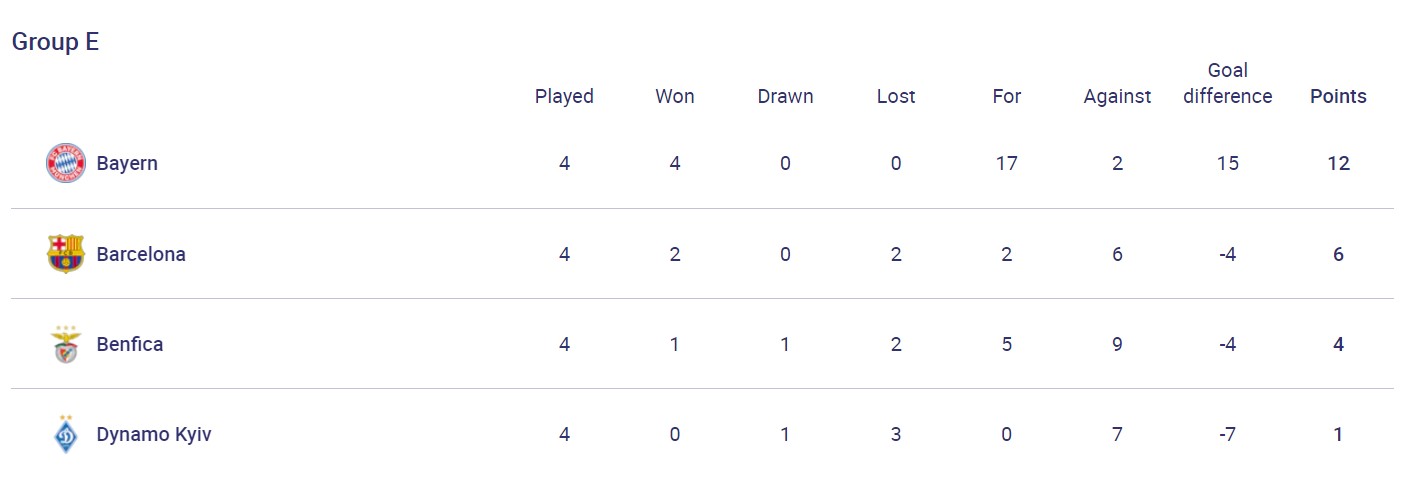
Task: Click Bayern's points total of 12
Action: [x=1338, y=163]
